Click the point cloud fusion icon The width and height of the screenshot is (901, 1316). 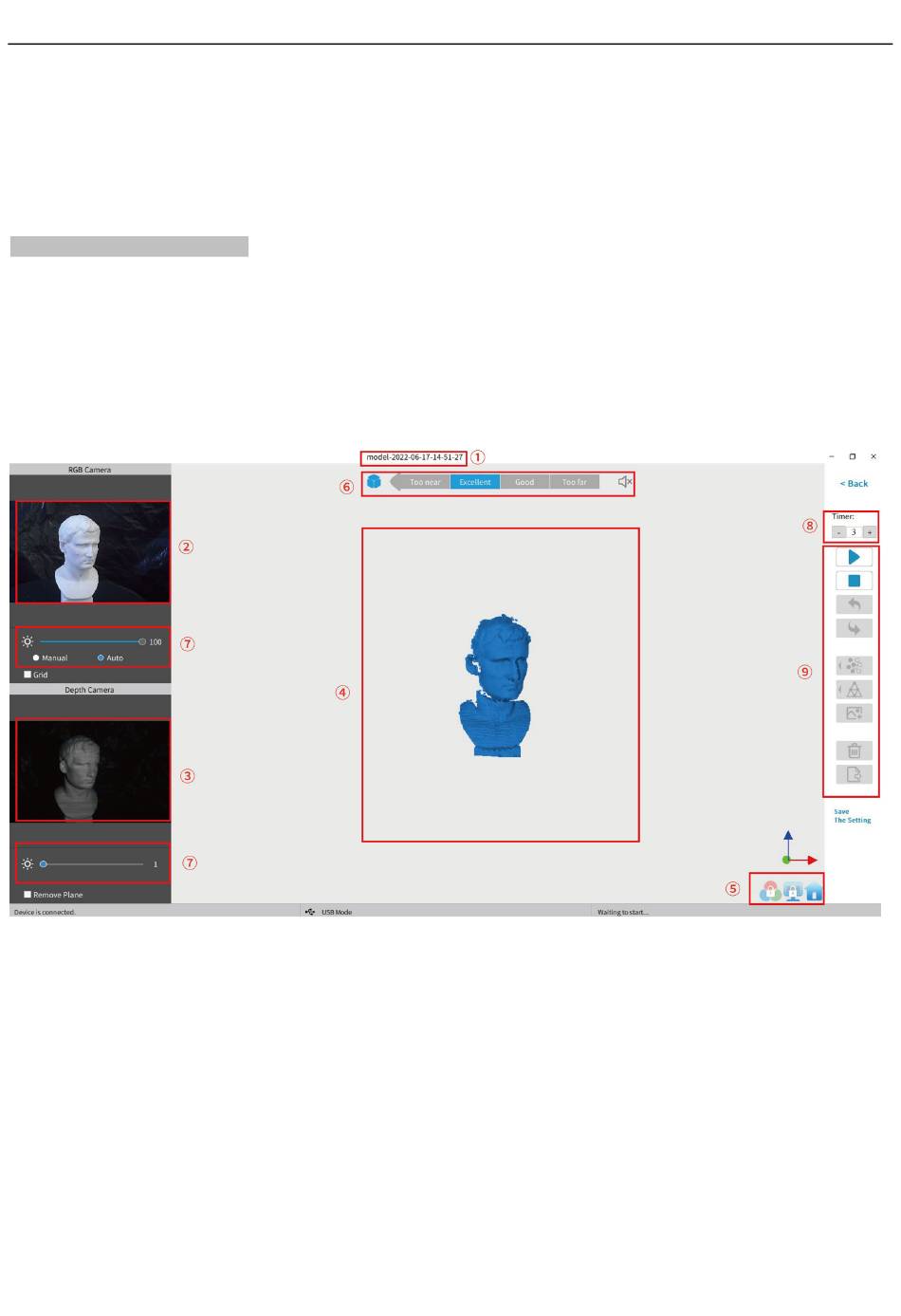[854, 666]
